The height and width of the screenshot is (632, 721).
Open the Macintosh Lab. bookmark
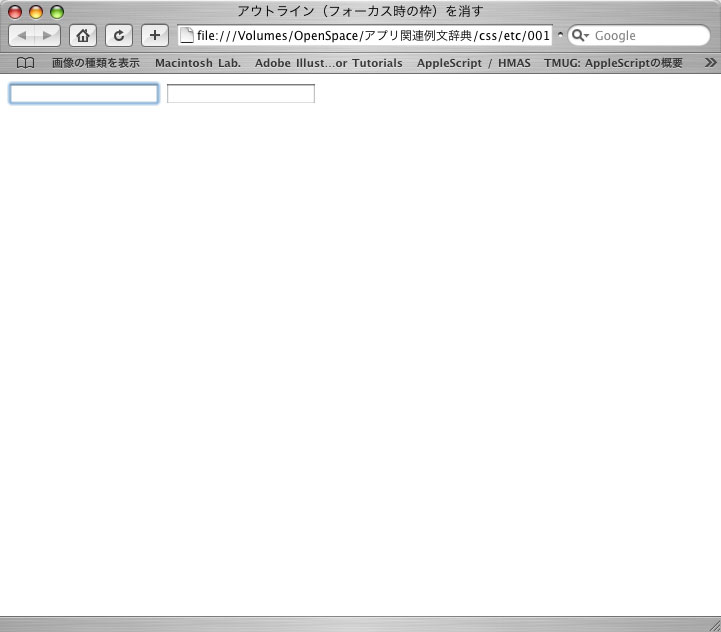198,63
